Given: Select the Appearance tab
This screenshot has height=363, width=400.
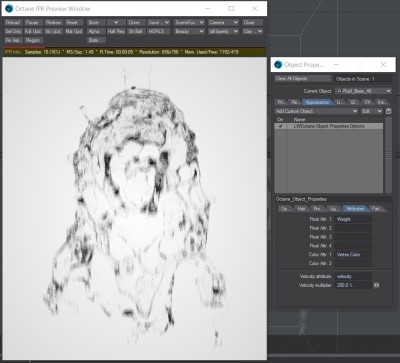Looking at the screenshot, I should tap(317, 102).
